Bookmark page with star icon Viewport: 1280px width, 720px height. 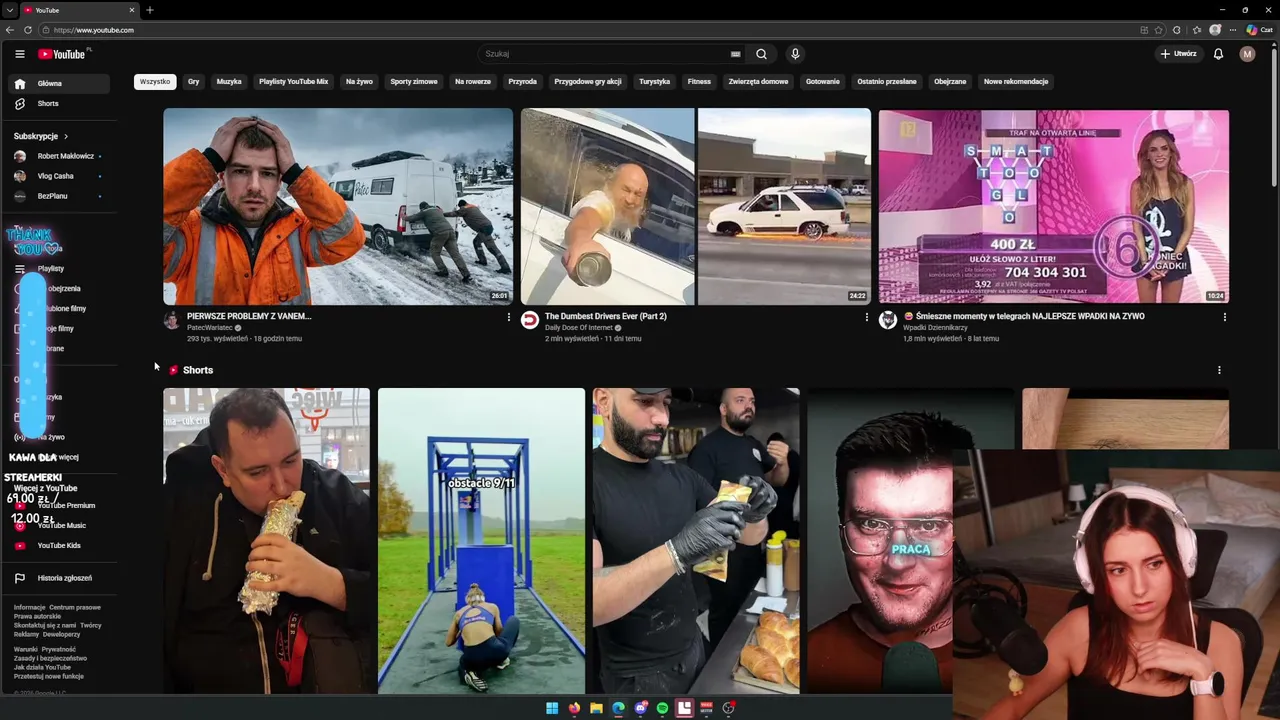coord(1159,30)
